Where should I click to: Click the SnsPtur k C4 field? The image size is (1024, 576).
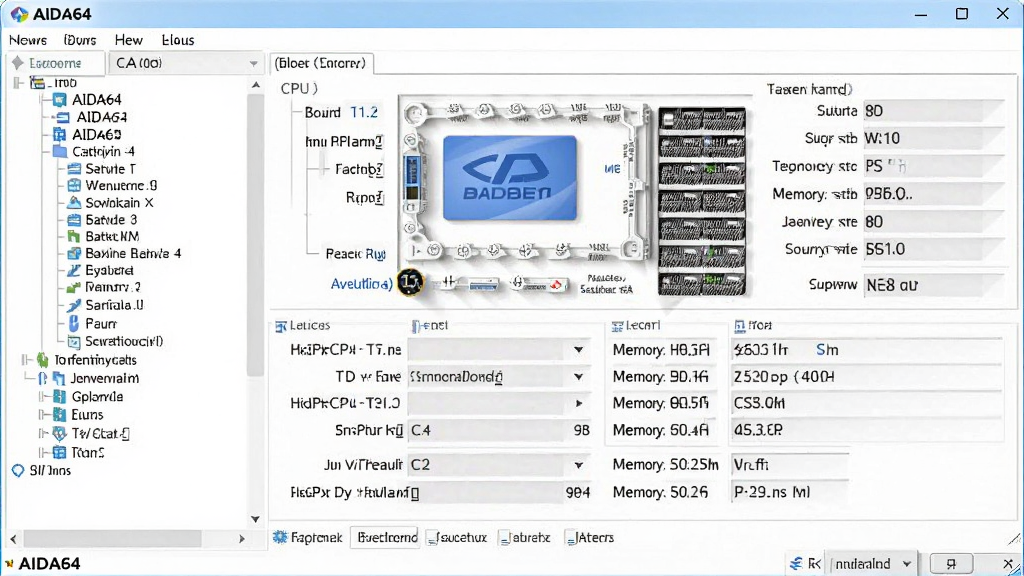500,430
